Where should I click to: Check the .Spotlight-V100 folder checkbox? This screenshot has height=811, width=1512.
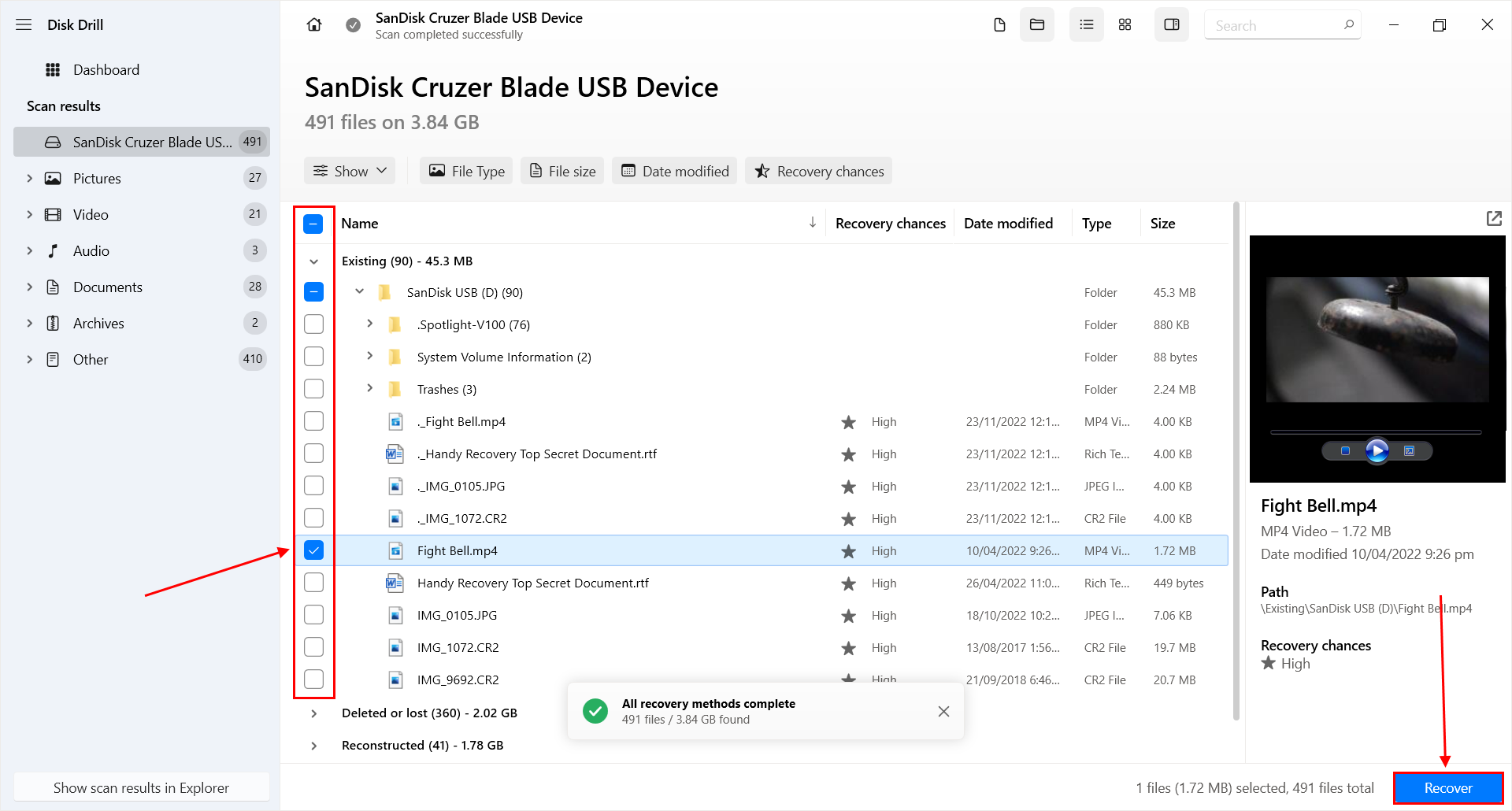pyautogui.click(x=313, y=324)
